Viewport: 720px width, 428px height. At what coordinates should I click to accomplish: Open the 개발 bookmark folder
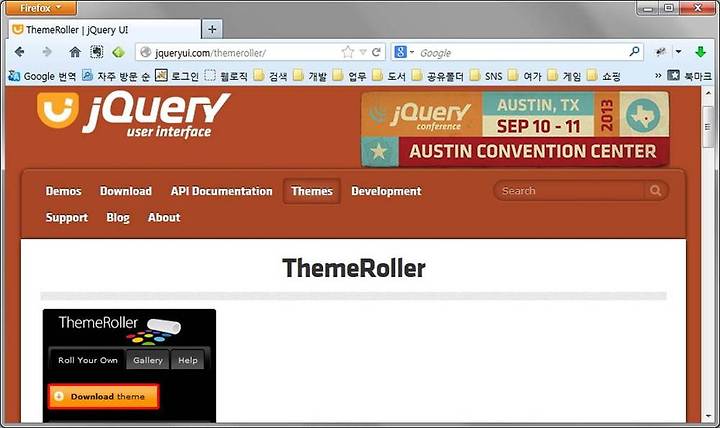tap(310, 76)
